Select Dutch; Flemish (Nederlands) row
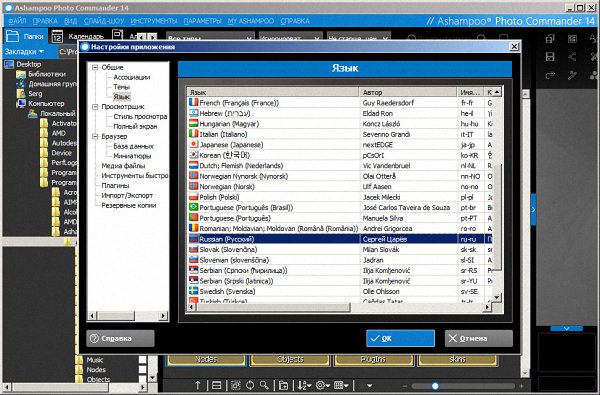This screenshot has width=600, height=395. (x=340, y=166)
